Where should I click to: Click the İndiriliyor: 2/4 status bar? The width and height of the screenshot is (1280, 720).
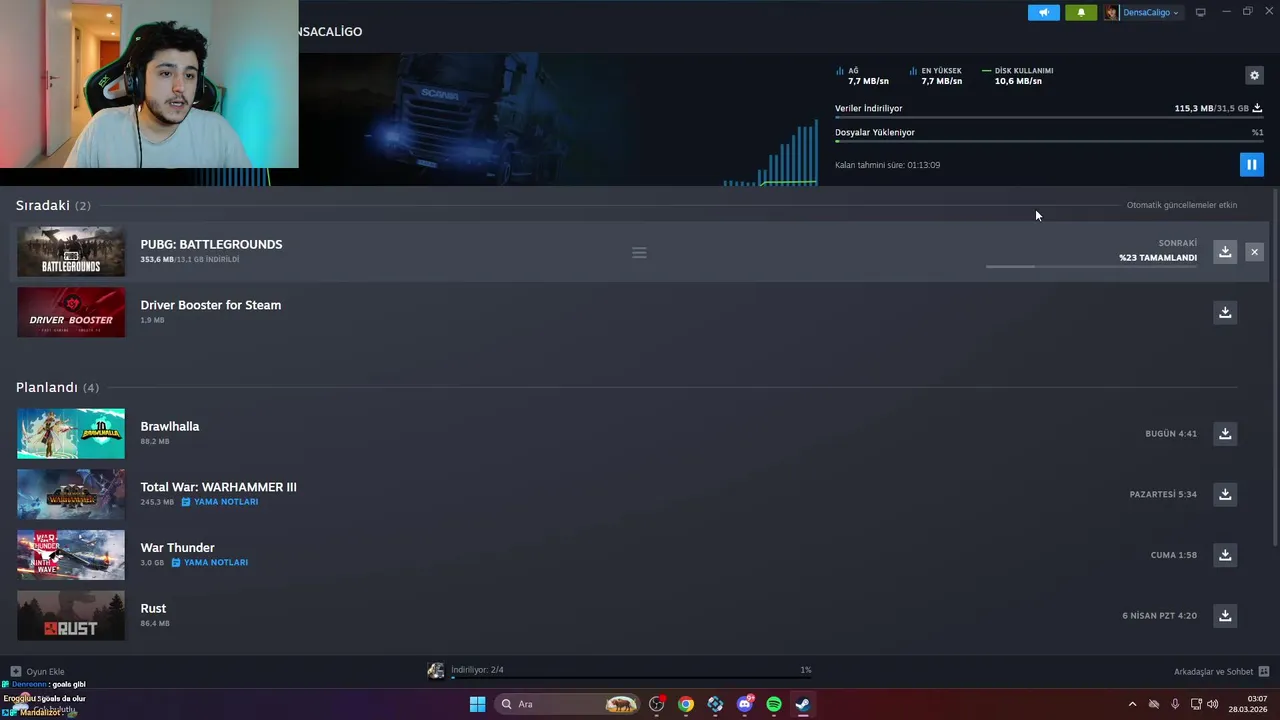point(631,670)
